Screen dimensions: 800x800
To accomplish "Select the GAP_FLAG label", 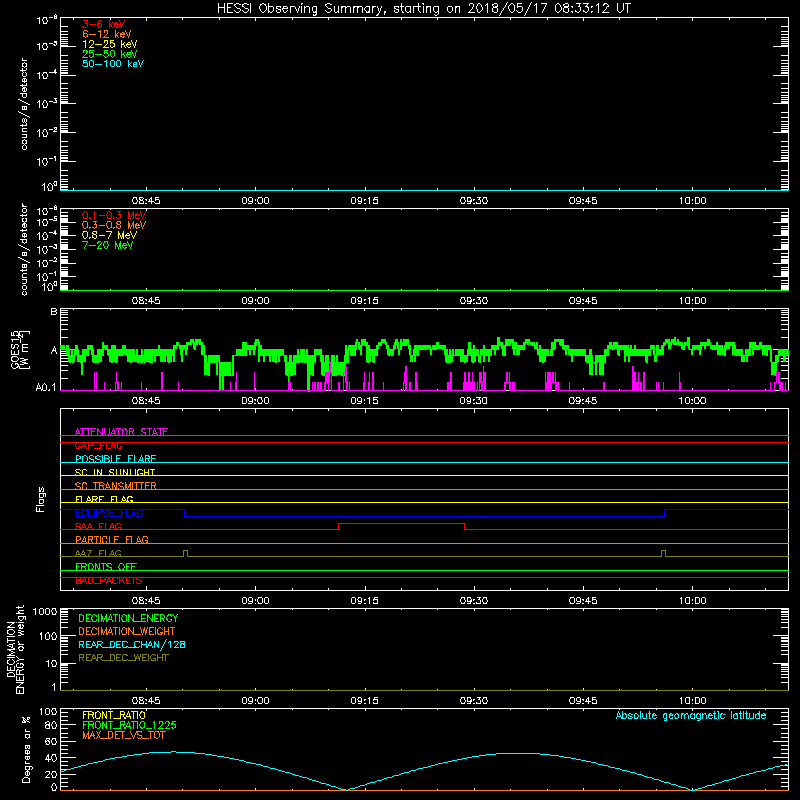I will pyautogui.click(x=98, y=445).
